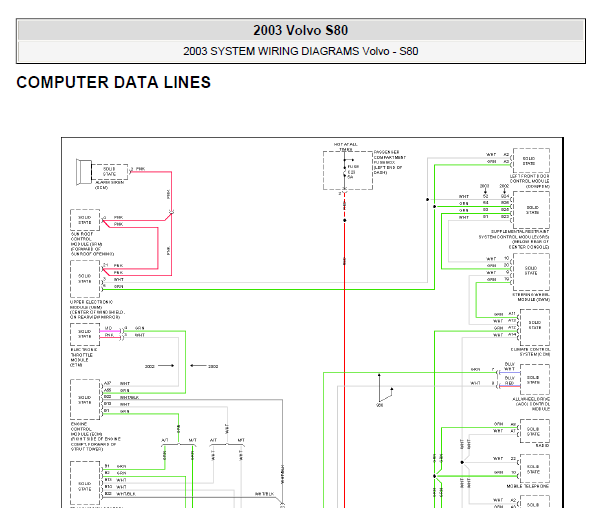Screen dimensions: 605x508
Task: Click the angled connector symbol right of red wire
Action: click(385, 390)
